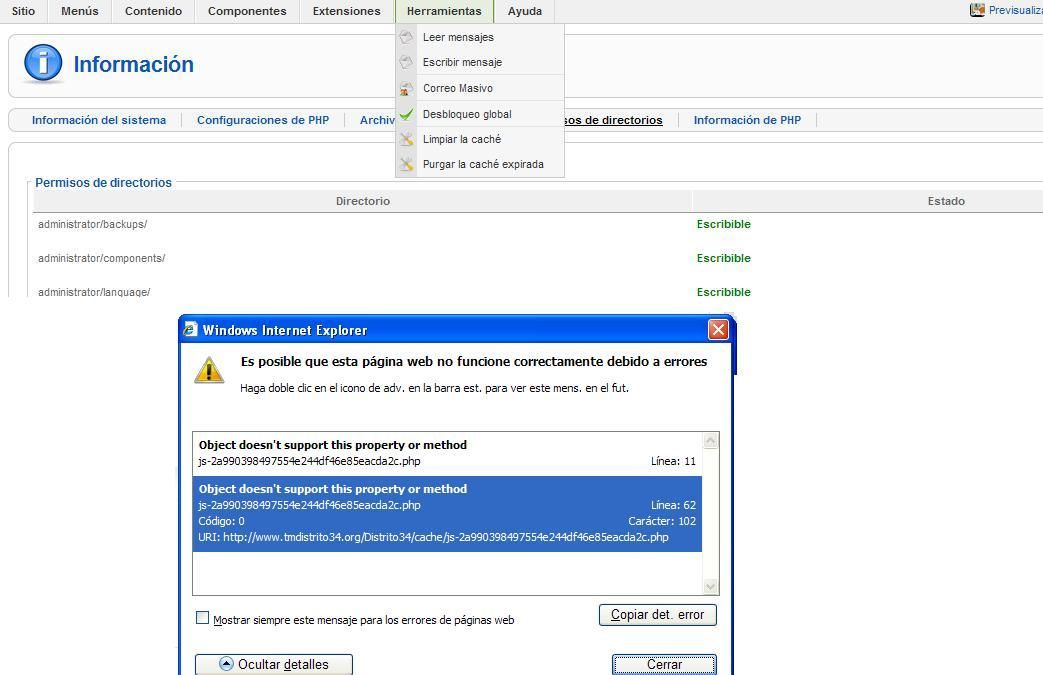Open the Previsualizar link
Viewport: 1043px width, 675px height.
(x=1015, y=10)
